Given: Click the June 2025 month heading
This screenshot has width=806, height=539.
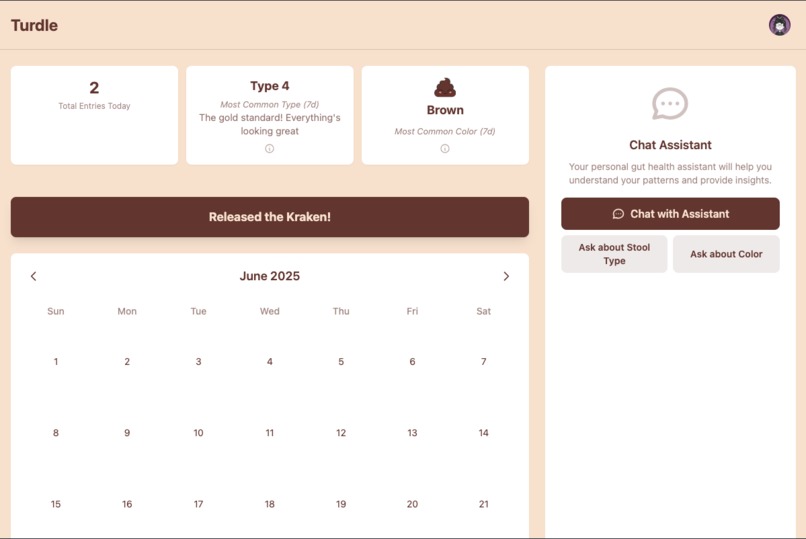Looking at the screenshot, I should point(269,276).
